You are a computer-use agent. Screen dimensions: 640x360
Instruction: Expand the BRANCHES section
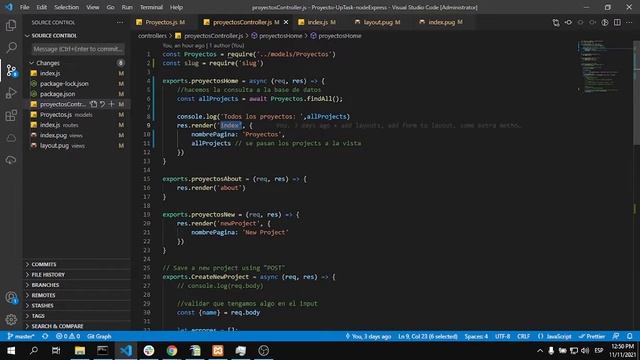77,285
